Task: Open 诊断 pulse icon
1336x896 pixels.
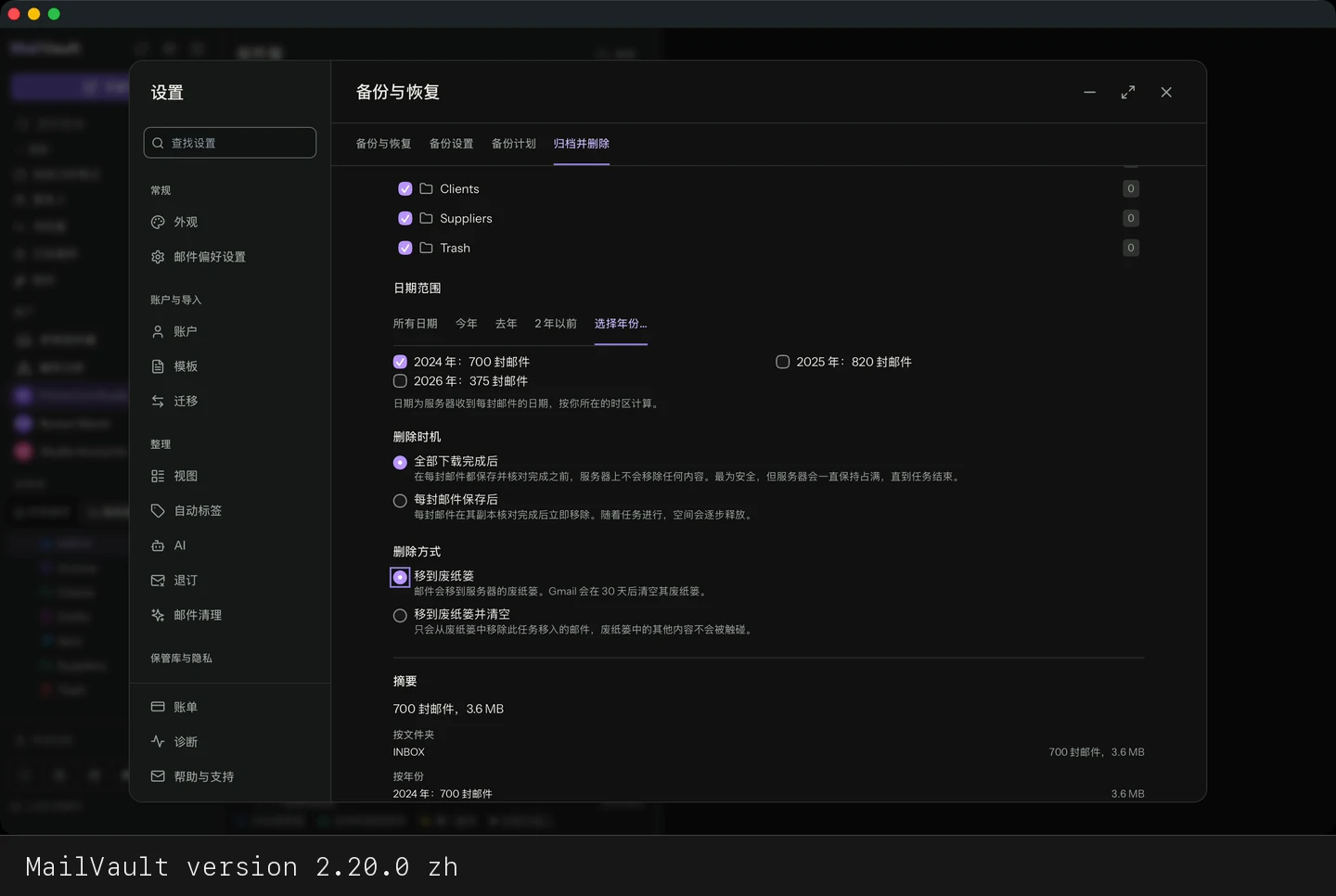Action: click(158, 742)
